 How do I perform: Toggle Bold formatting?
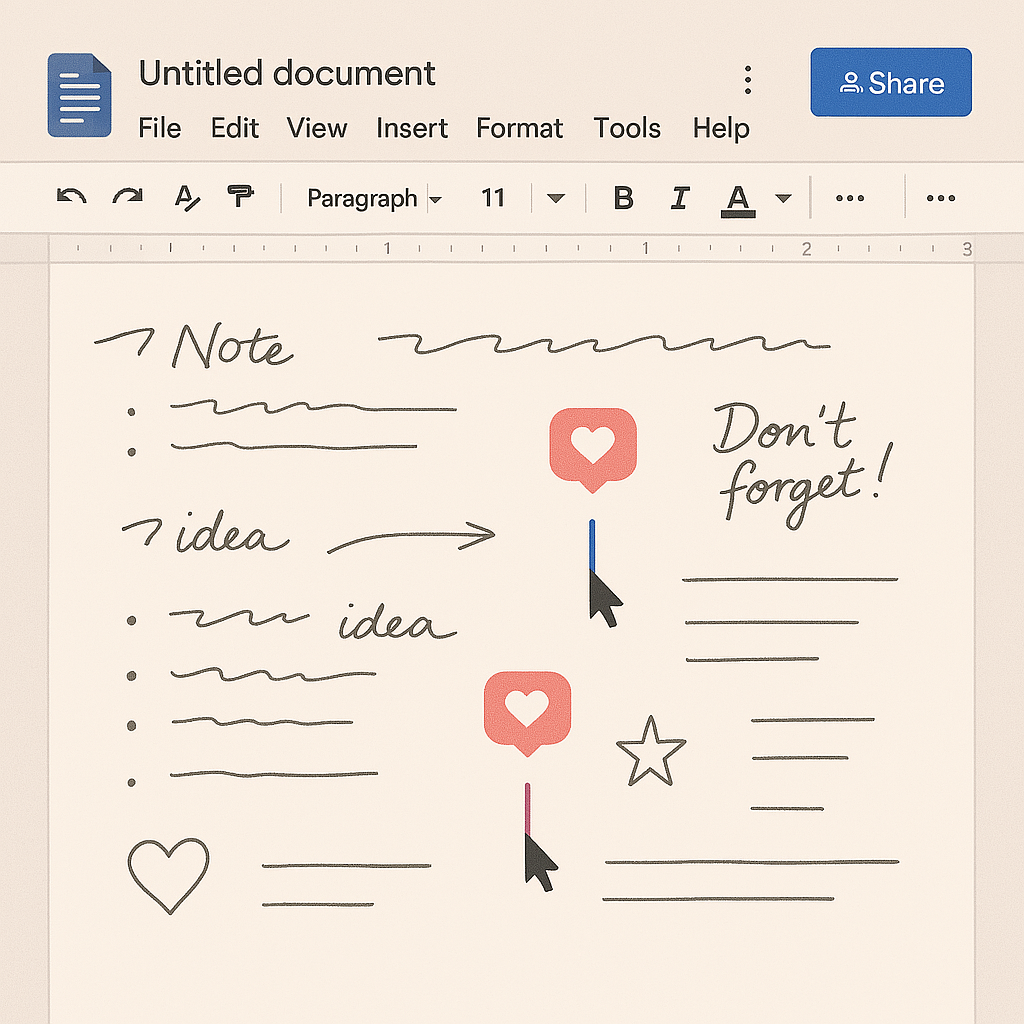point(623,198)
